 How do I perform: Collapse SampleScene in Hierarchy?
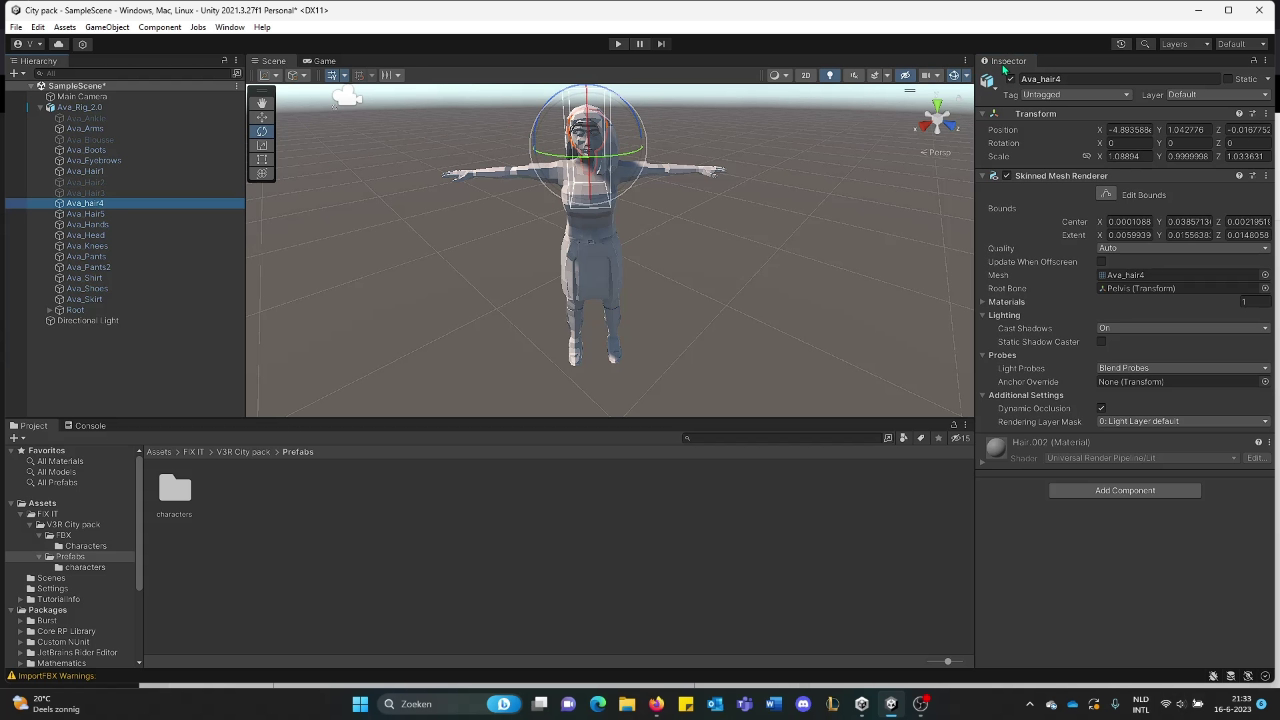tap(31, 86)
